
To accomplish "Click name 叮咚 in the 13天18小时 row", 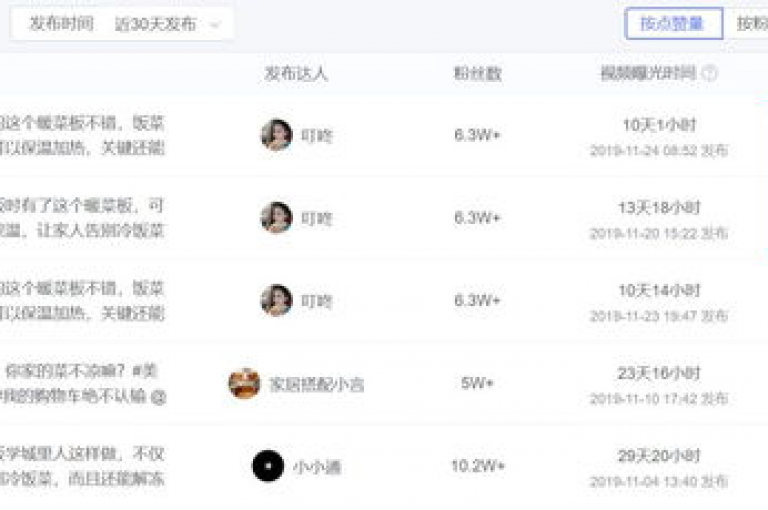I will point(317,219).
